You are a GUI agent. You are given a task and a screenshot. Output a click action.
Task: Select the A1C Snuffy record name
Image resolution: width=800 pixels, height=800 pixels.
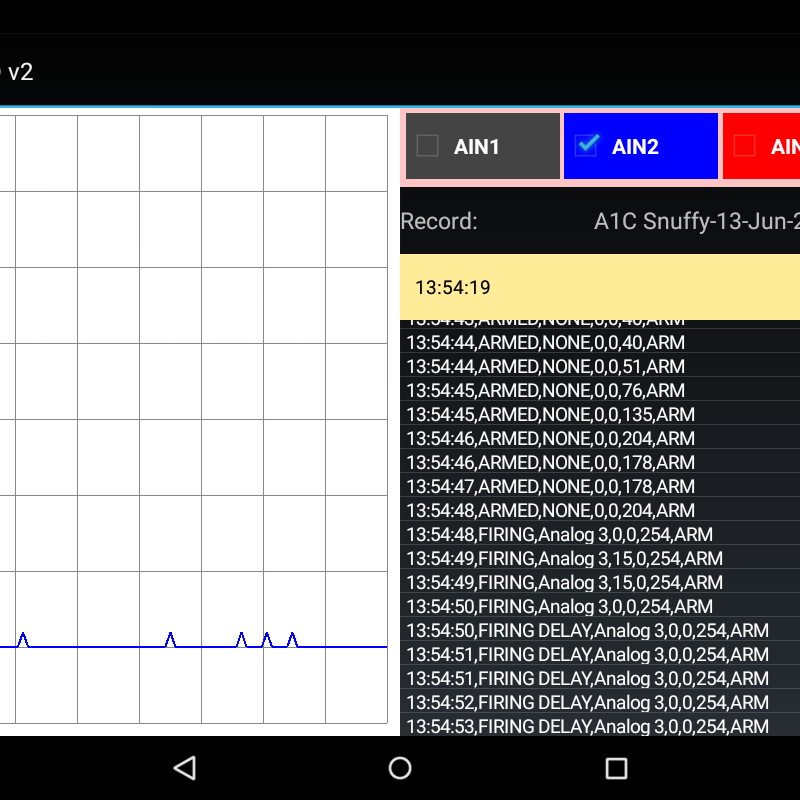tap(696, 221)
